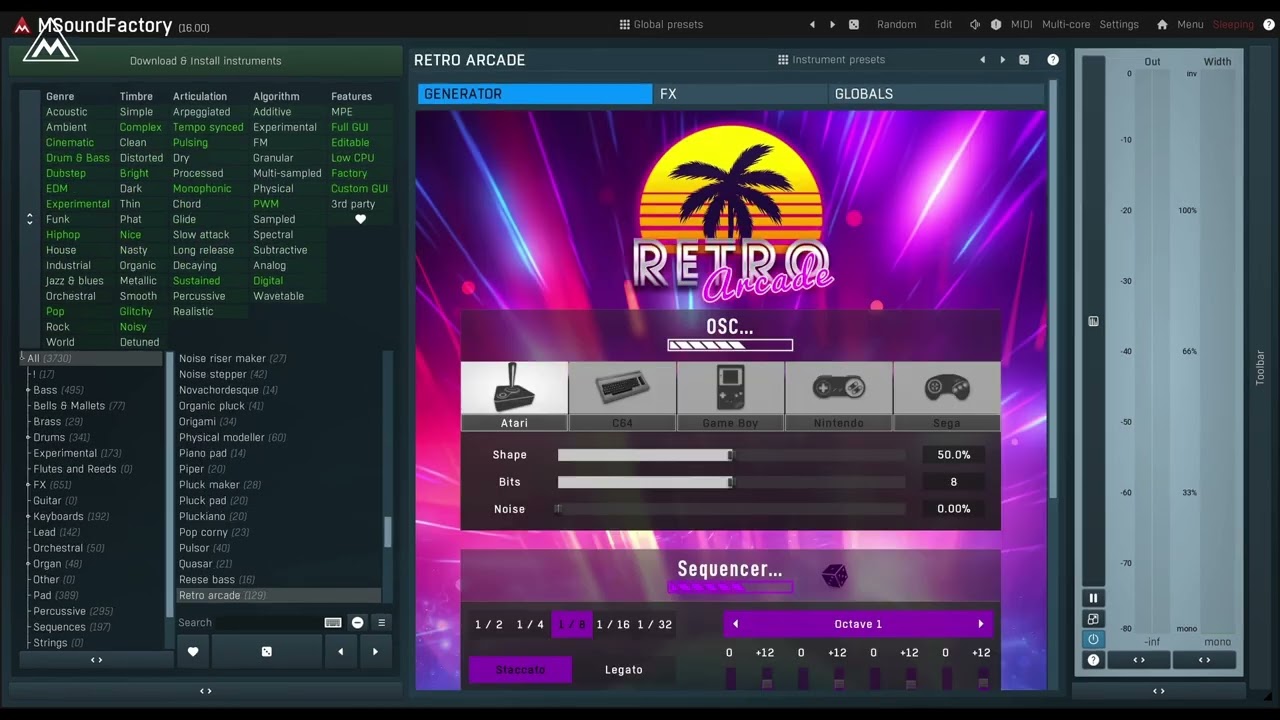1280x720 pixels.
Task: Select the Atari console oscillator
Action: click(514, 396)
